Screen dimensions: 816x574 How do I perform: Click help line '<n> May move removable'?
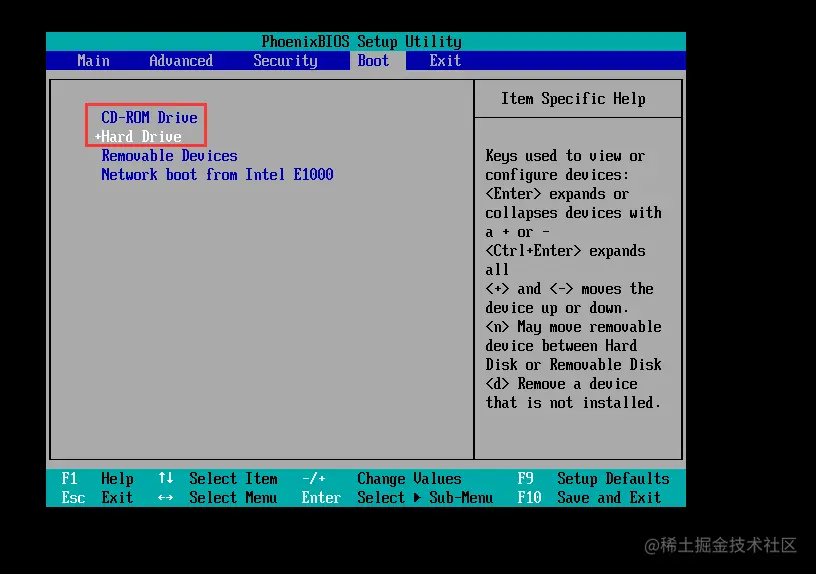coord(573,327)
